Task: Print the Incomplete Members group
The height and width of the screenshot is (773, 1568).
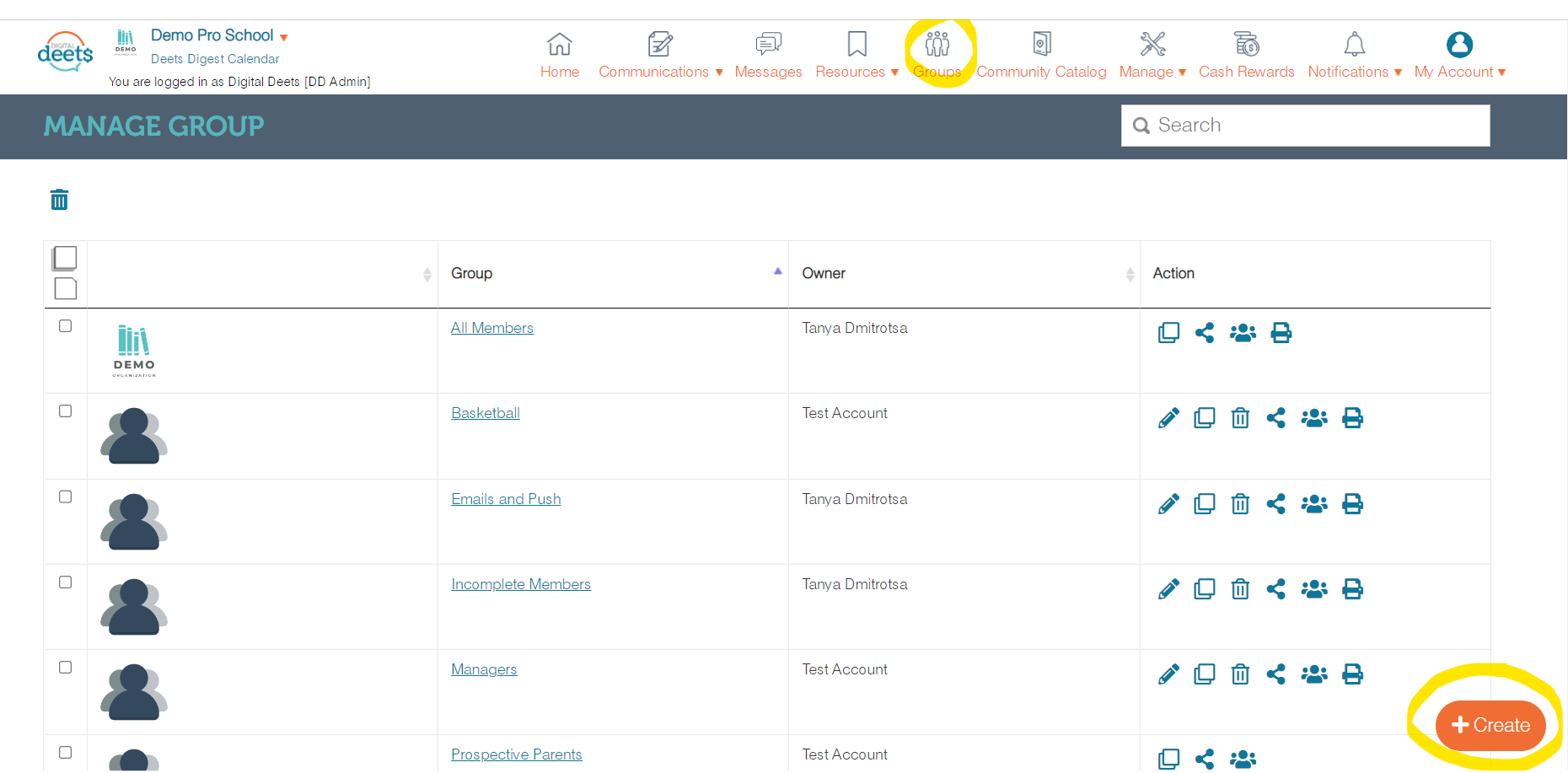Action: pos(1352,589)
